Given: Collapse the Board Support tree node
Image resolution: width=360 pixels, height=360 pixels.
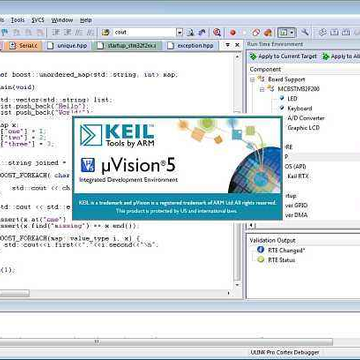Looking at the screenshot, I should click(x=252, y=80).
